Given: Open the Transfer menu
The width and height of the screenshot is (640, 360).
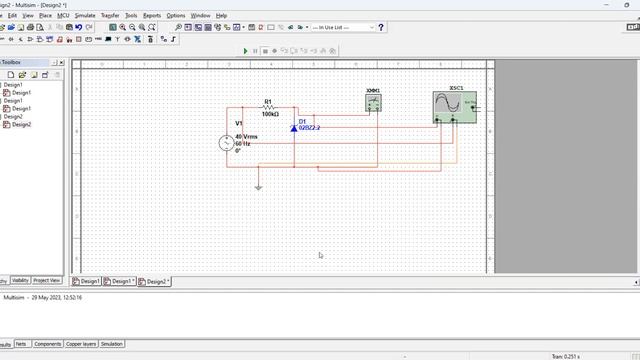Looking at the screenshot, I should pos(110,16).
